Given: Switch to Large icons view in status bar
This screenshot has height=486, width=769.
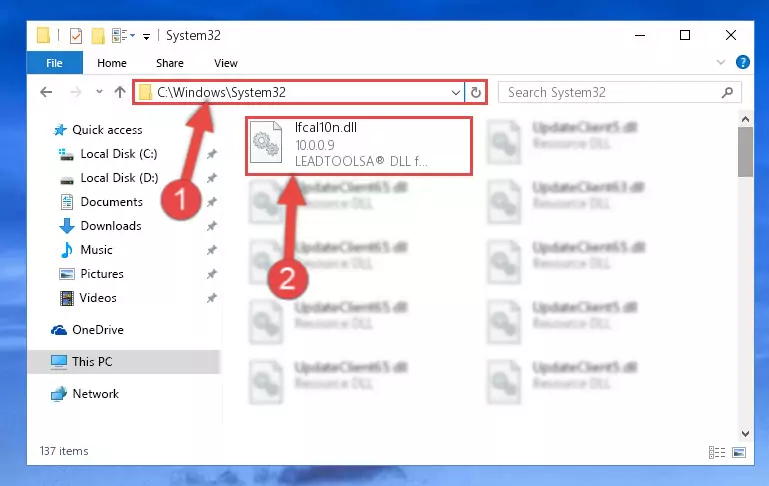Looking at the screenshot, I should coord(739,452).
